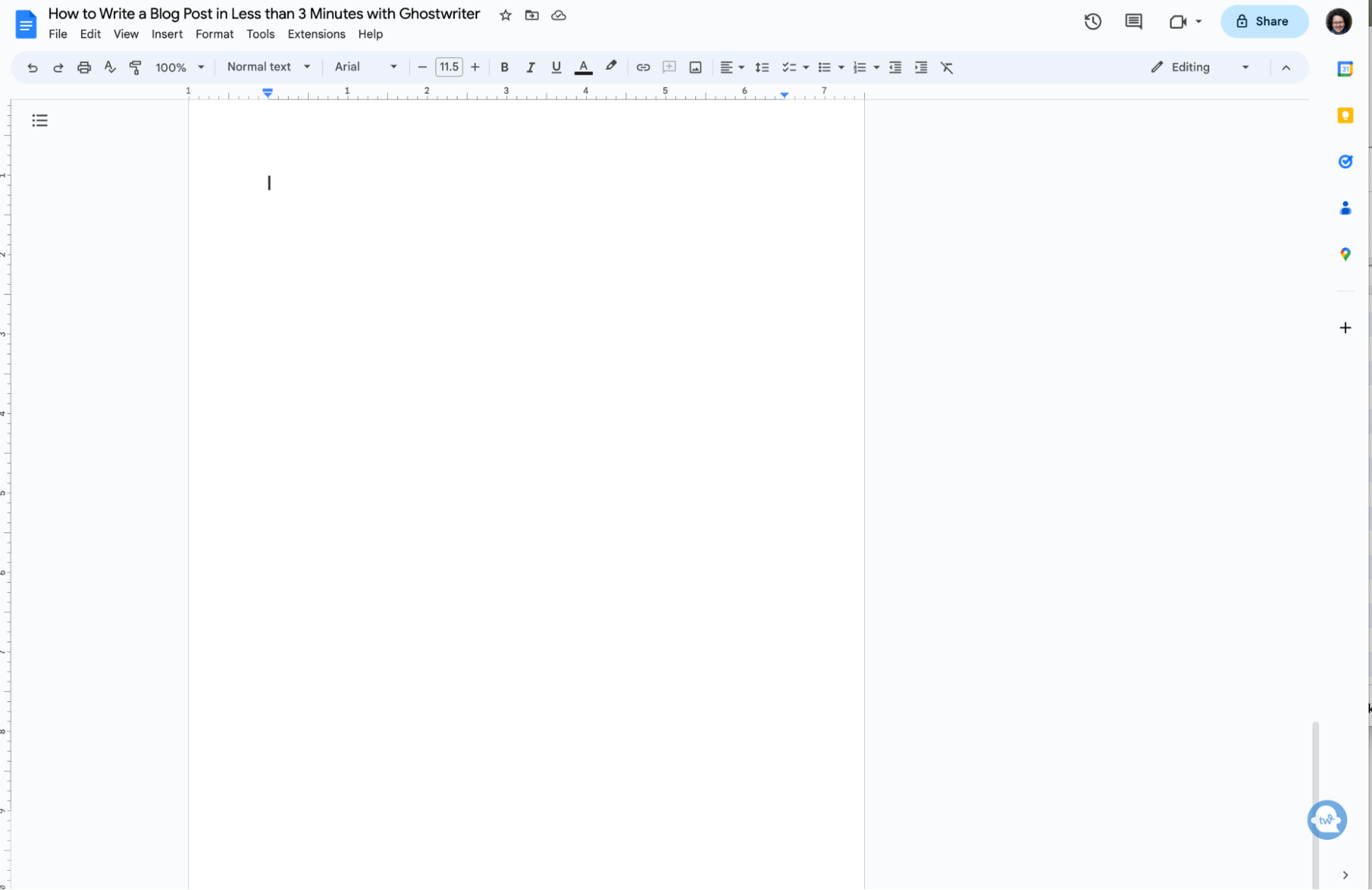Toggle Italic formatting

pos(530,67)
